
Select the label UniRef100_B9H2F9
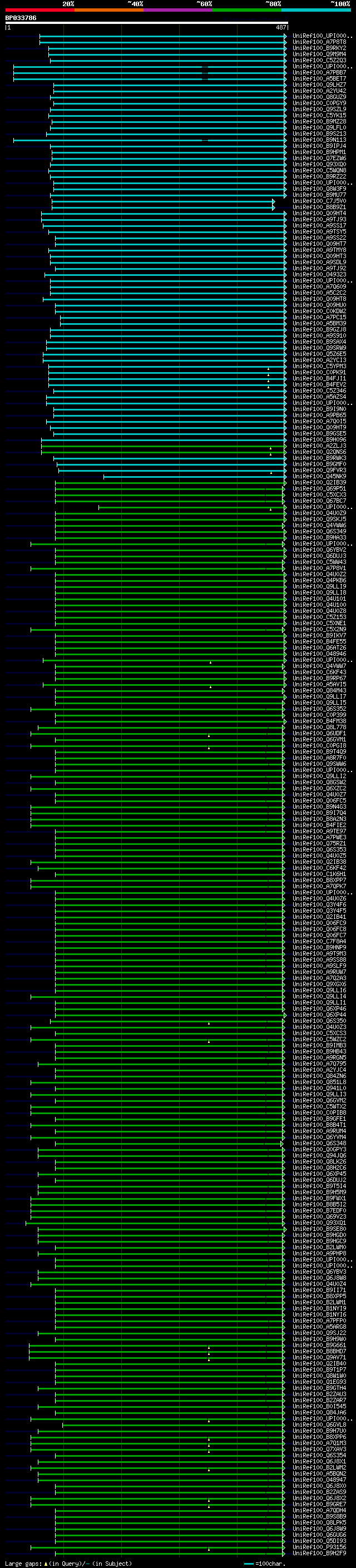(319, 1554)
